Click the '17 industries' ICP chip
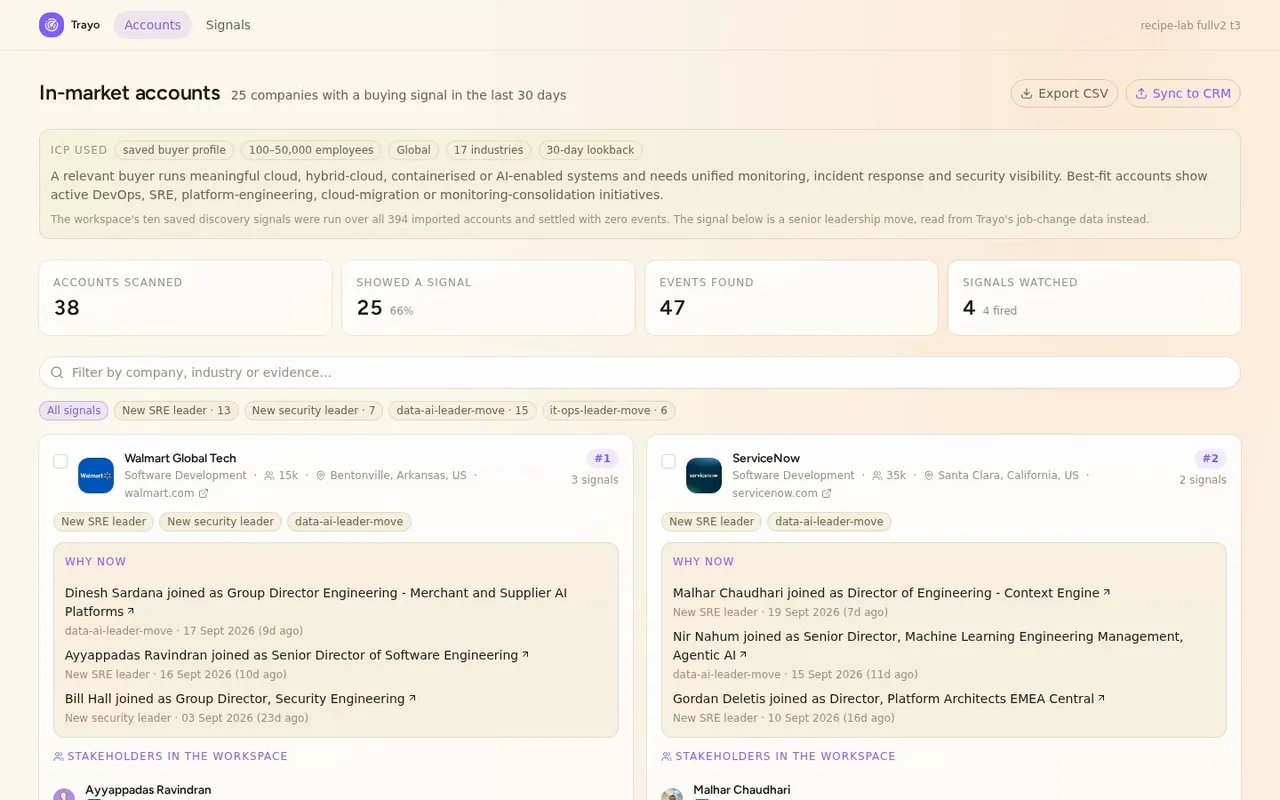The image size is (1280, 800). 488,150
